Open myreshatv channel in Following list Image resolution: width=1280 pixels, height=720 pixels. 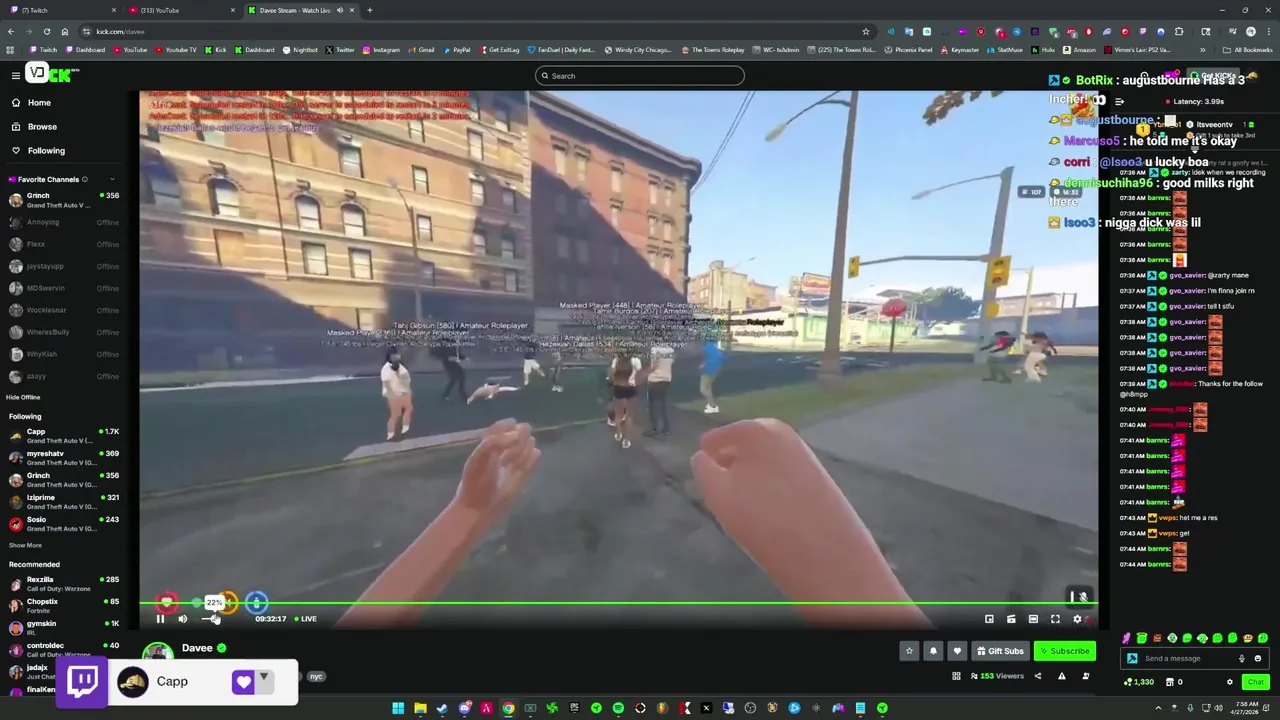[64, 458]
